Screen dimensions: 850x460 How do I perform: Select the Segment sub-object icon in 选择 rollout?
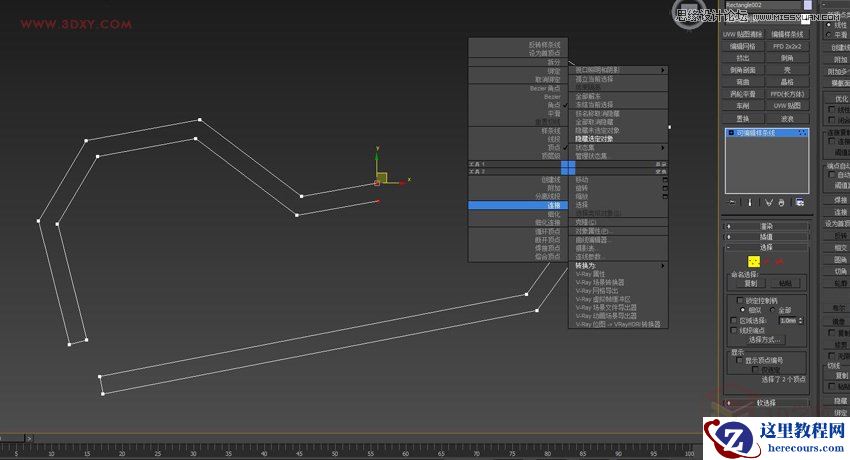(767, 262)
